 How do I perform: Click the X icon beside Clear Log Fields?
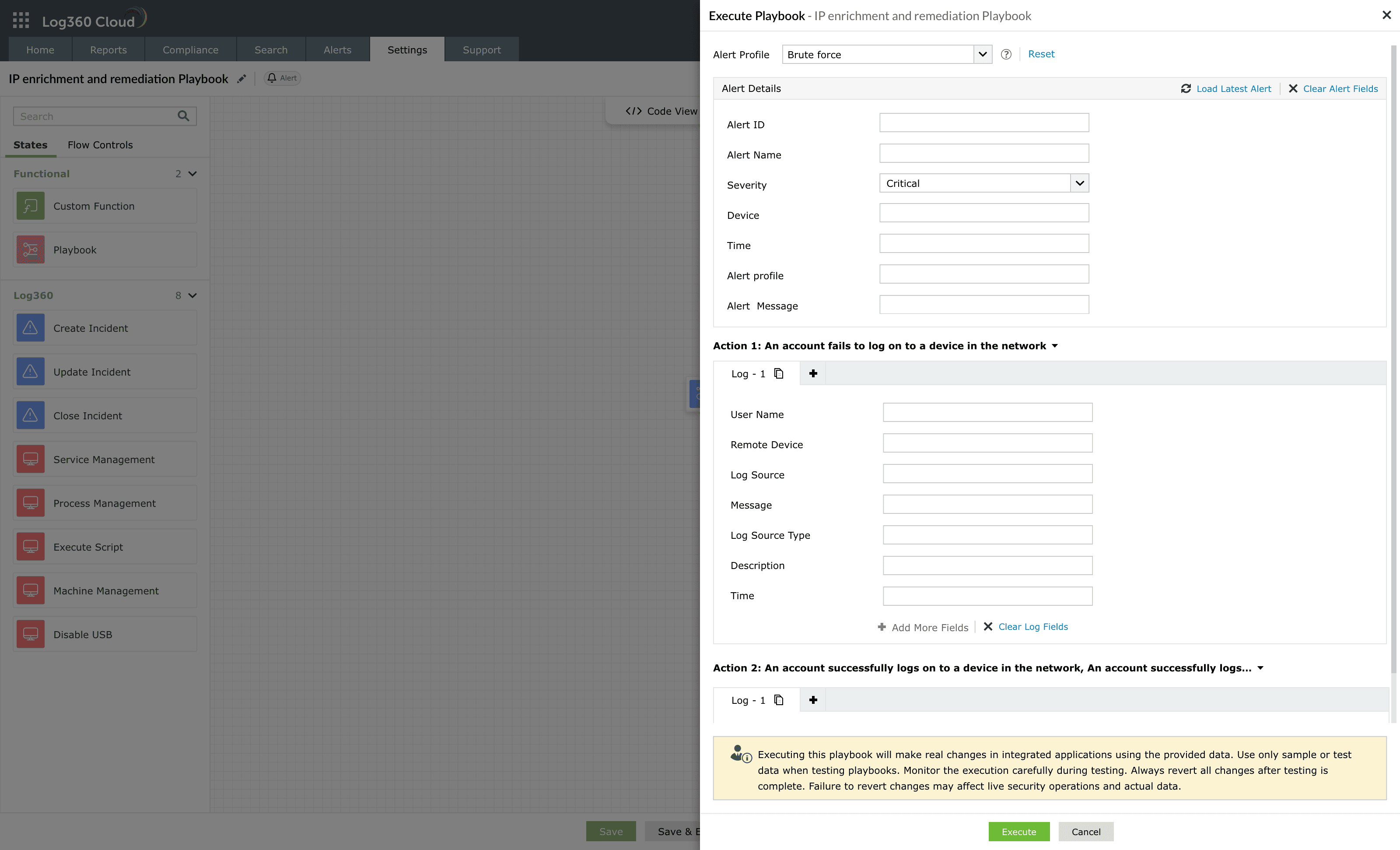pyautogui.click(x=988, y=626)
